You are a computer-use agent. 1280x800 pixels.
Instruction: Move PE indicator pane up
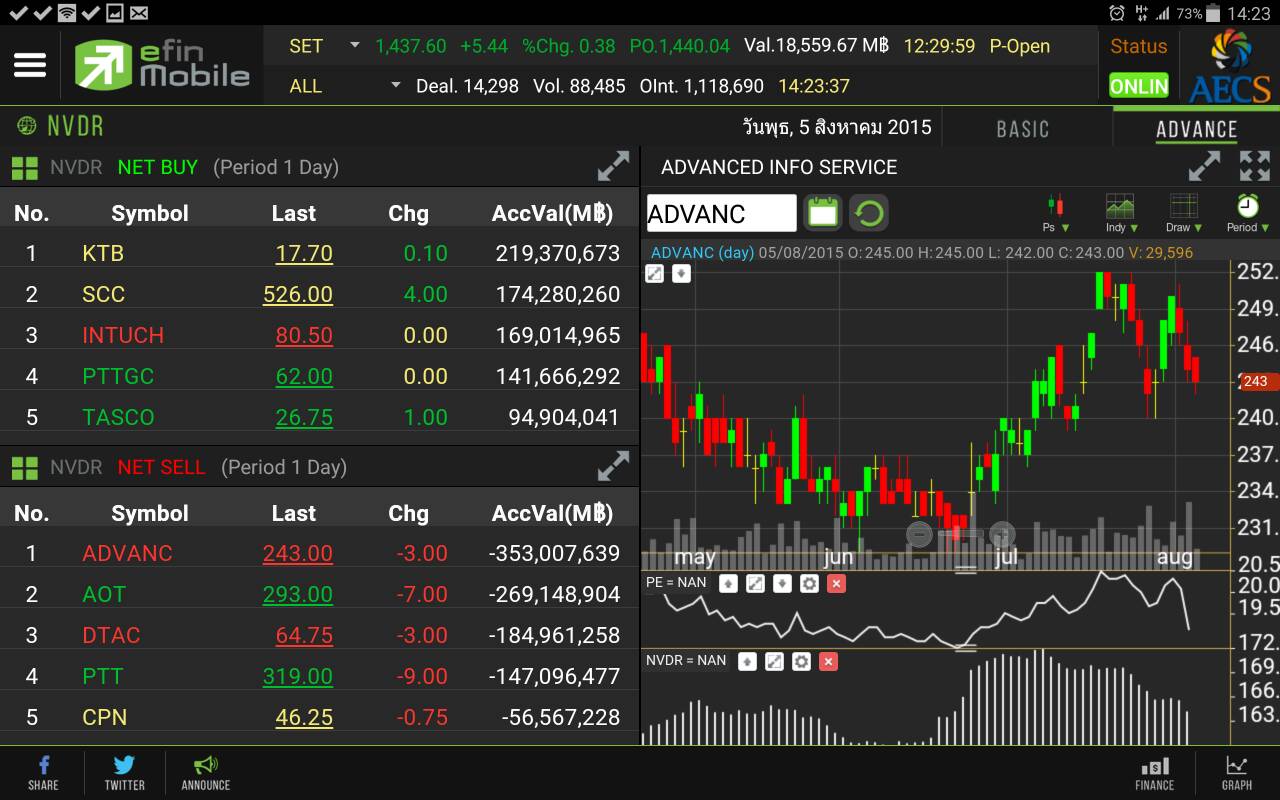[729, 583]
